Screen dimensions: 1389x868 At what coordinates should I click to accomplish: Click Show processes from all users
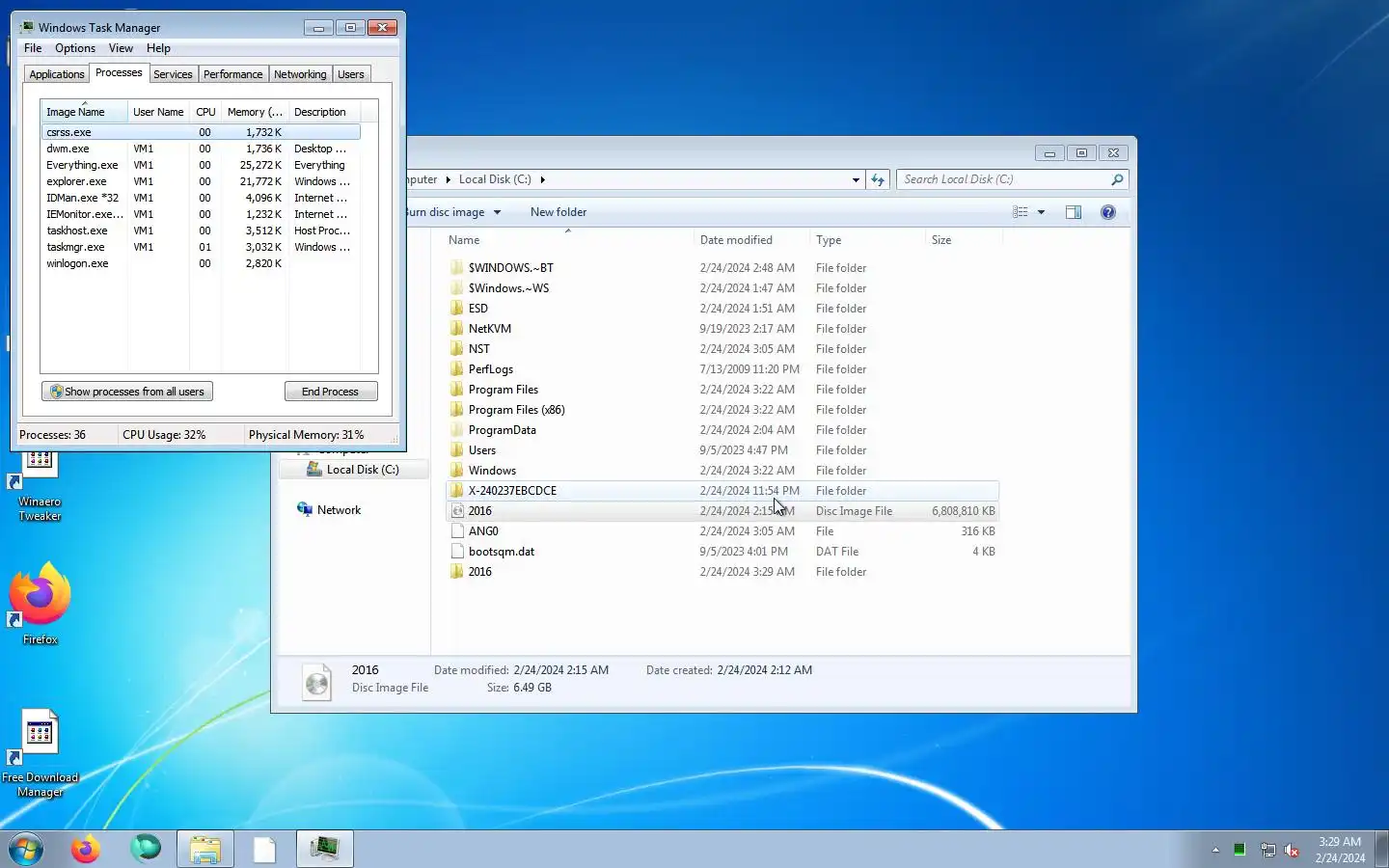tap(127, 392)
